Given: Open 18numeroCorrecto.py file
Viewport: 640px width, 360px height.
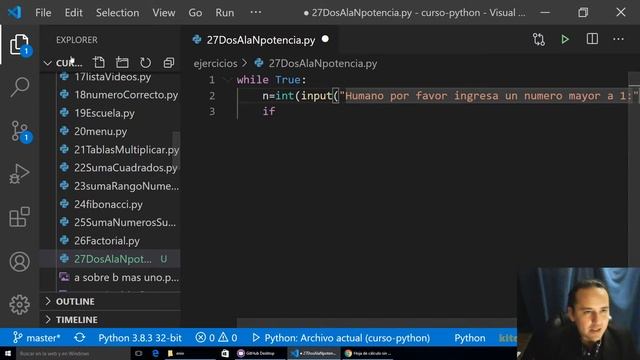Looking at the screenshot, I should [x=126, y=95].
